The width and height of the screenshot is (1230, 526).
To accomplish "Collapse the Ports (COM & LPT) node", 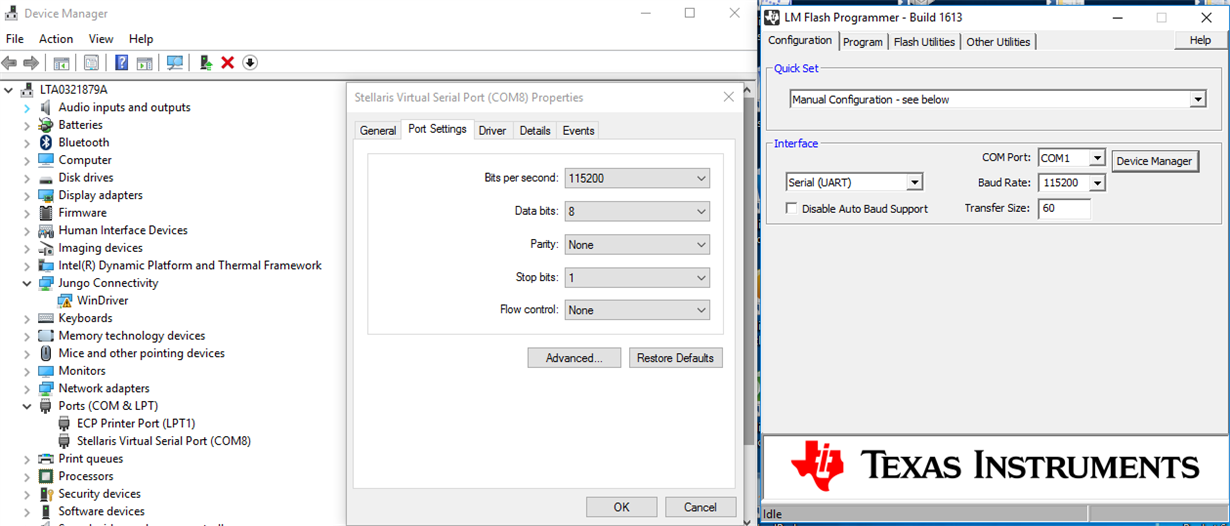I will point(27,406).
